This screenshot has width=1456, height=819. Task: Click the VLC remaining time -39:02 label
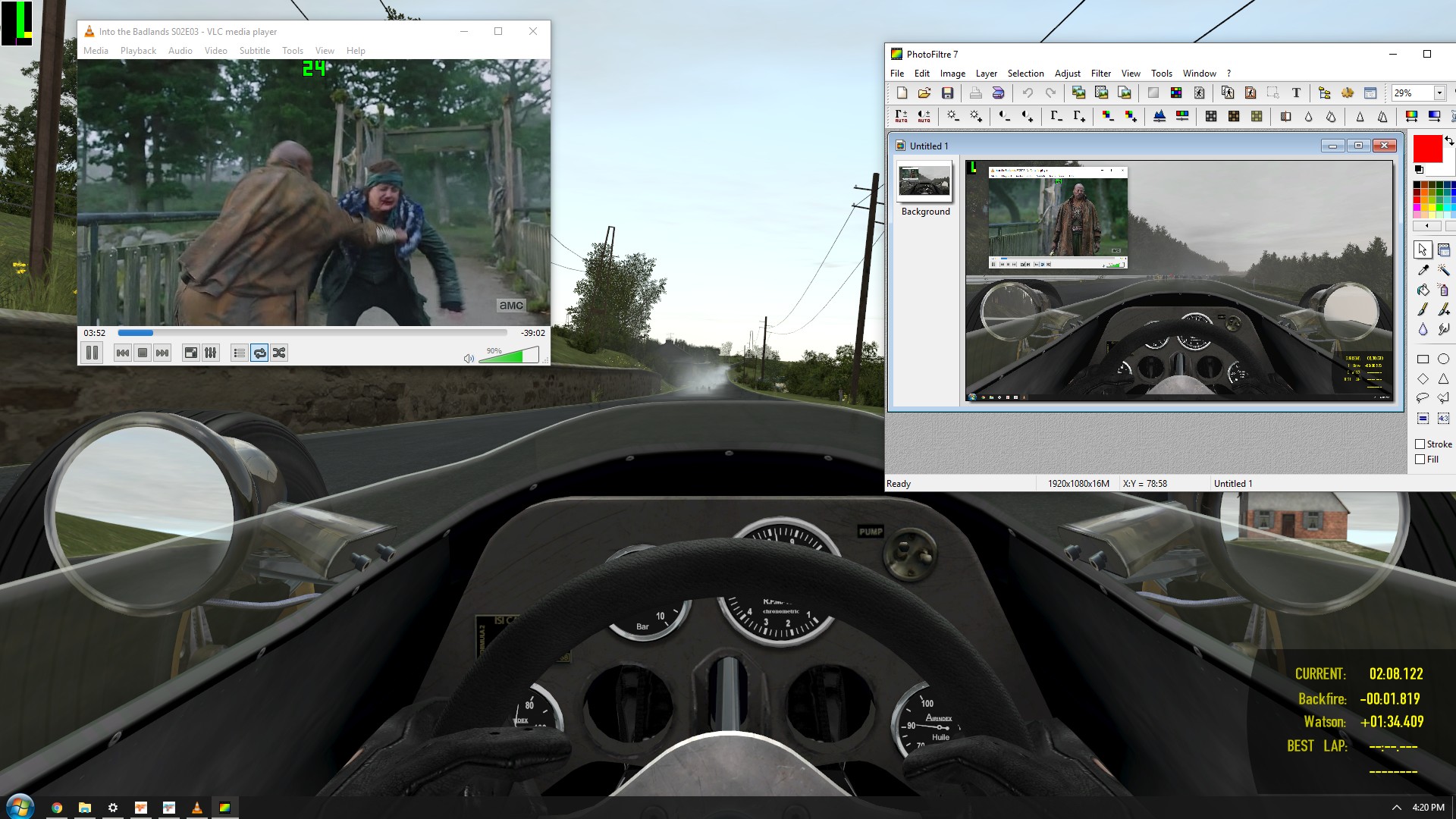532,333
